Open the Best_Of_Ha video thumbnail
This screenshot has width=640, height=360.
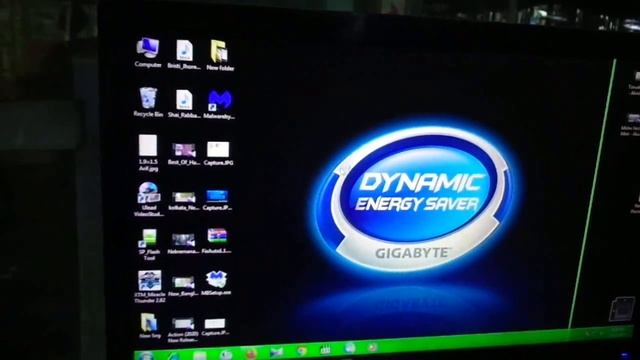184,153
